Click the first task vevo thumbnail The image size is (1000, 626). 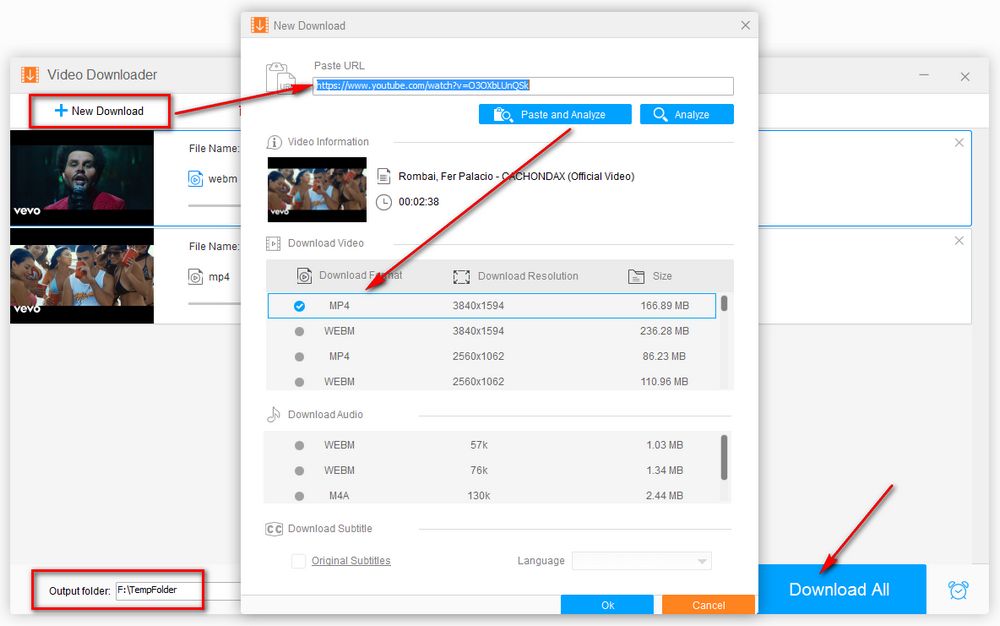point(82,178)
